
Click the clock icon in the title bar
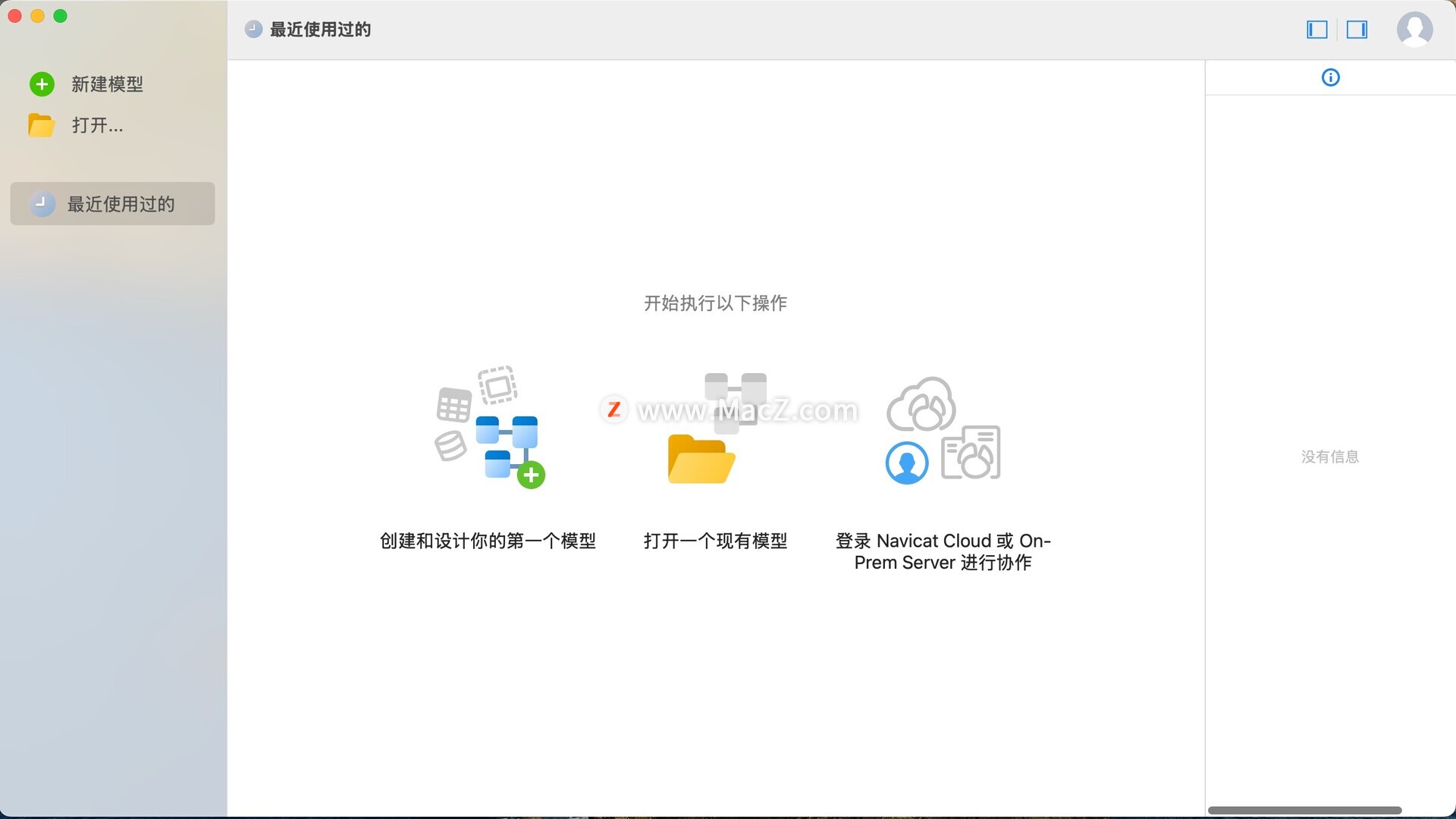(x=253, y=30)
